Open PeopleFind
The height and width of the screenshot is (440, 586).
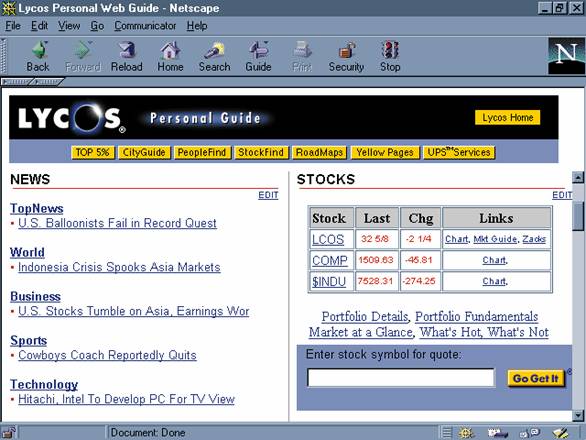(x=202, y=153)
